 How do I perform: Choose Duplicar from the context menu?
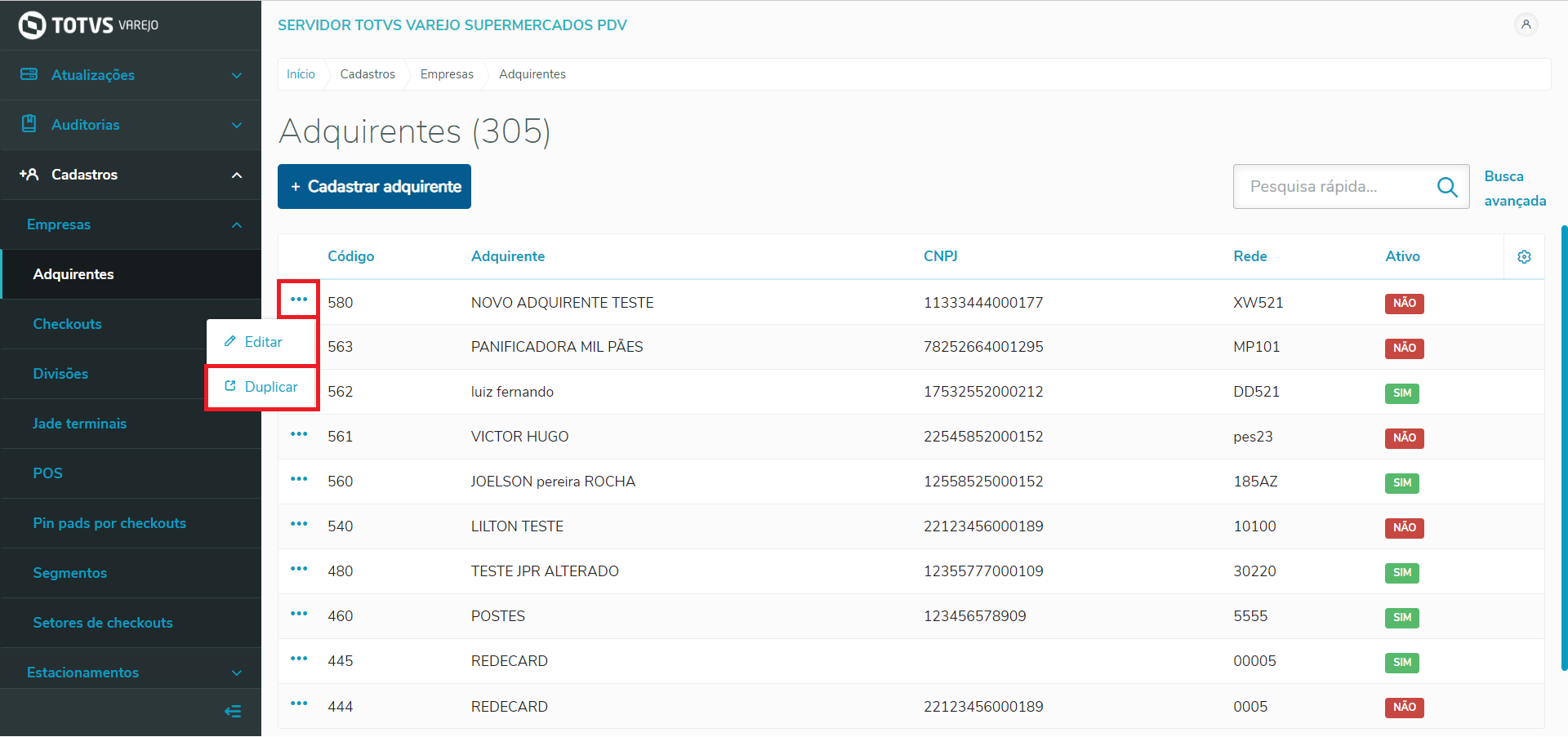261,387
